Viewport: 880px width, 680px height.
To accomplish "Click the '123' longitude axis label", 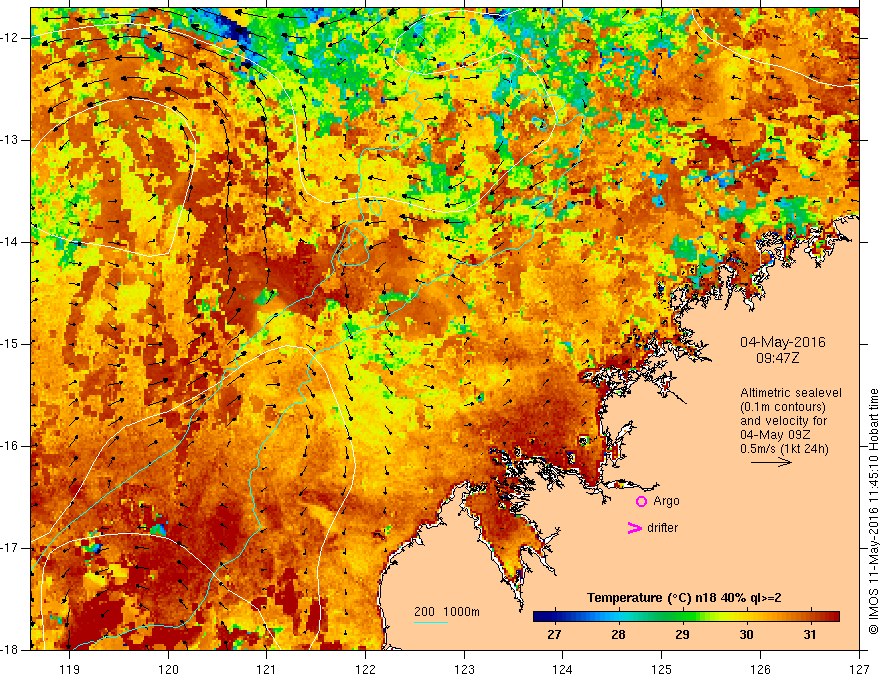I will click(x=464, y=669).
